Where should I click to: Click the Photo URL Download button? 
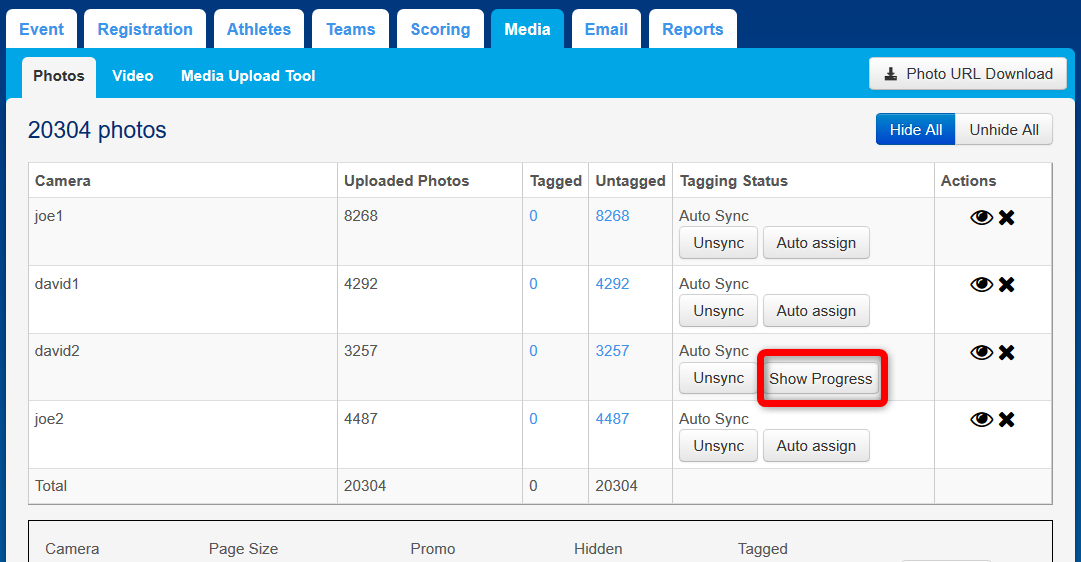coord(968,74)
